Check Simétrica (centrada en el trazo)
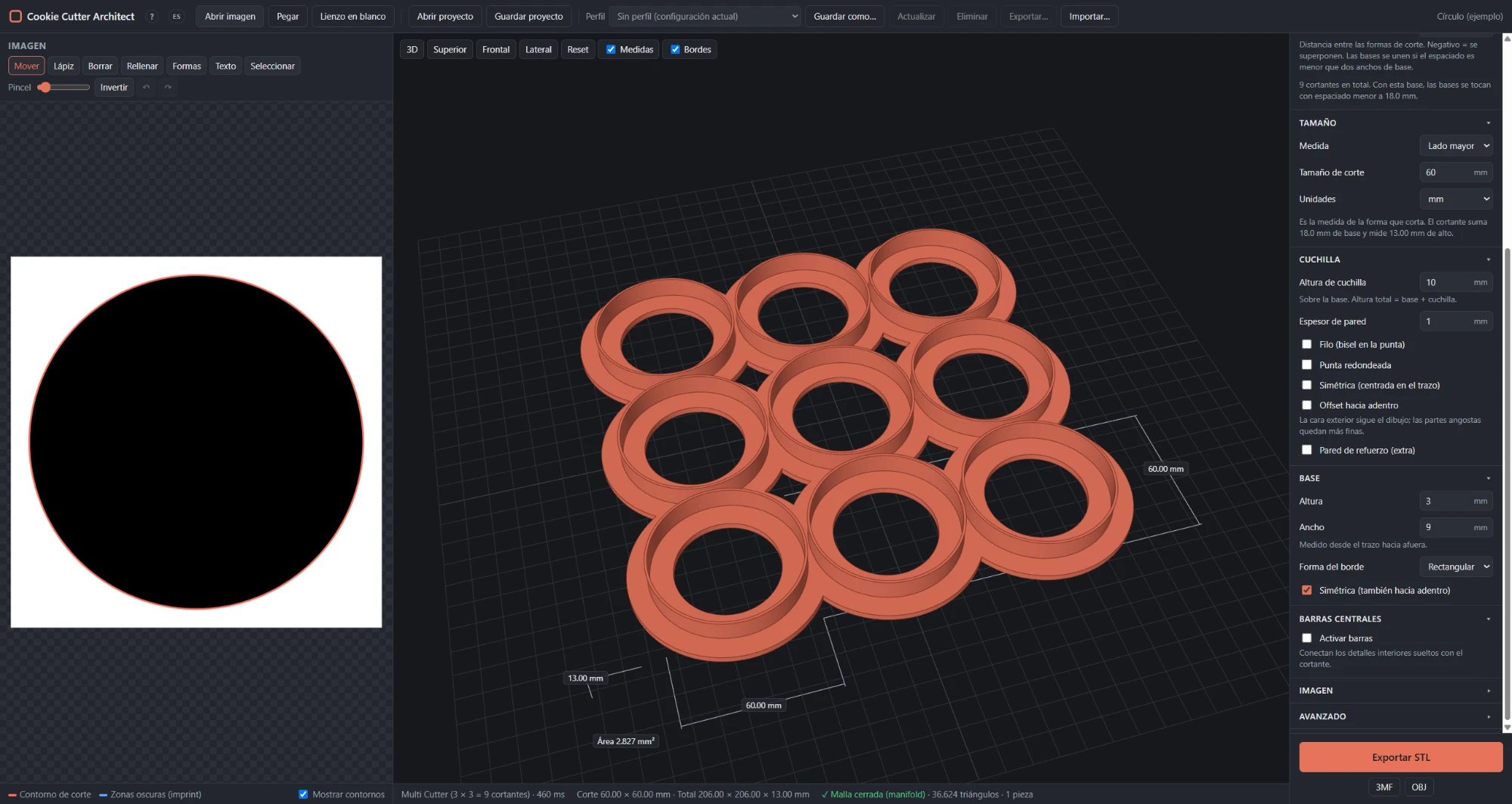1512x804 pixels. (1306, 385)
